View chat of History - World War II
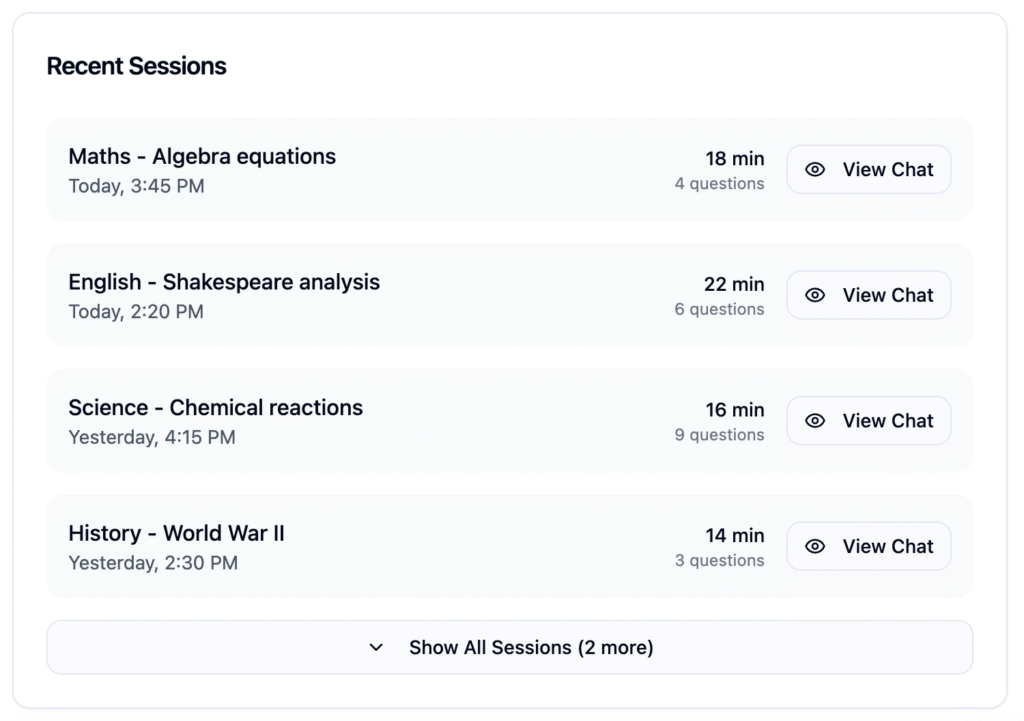This screenshot has height=721, width=1024. 868,547
